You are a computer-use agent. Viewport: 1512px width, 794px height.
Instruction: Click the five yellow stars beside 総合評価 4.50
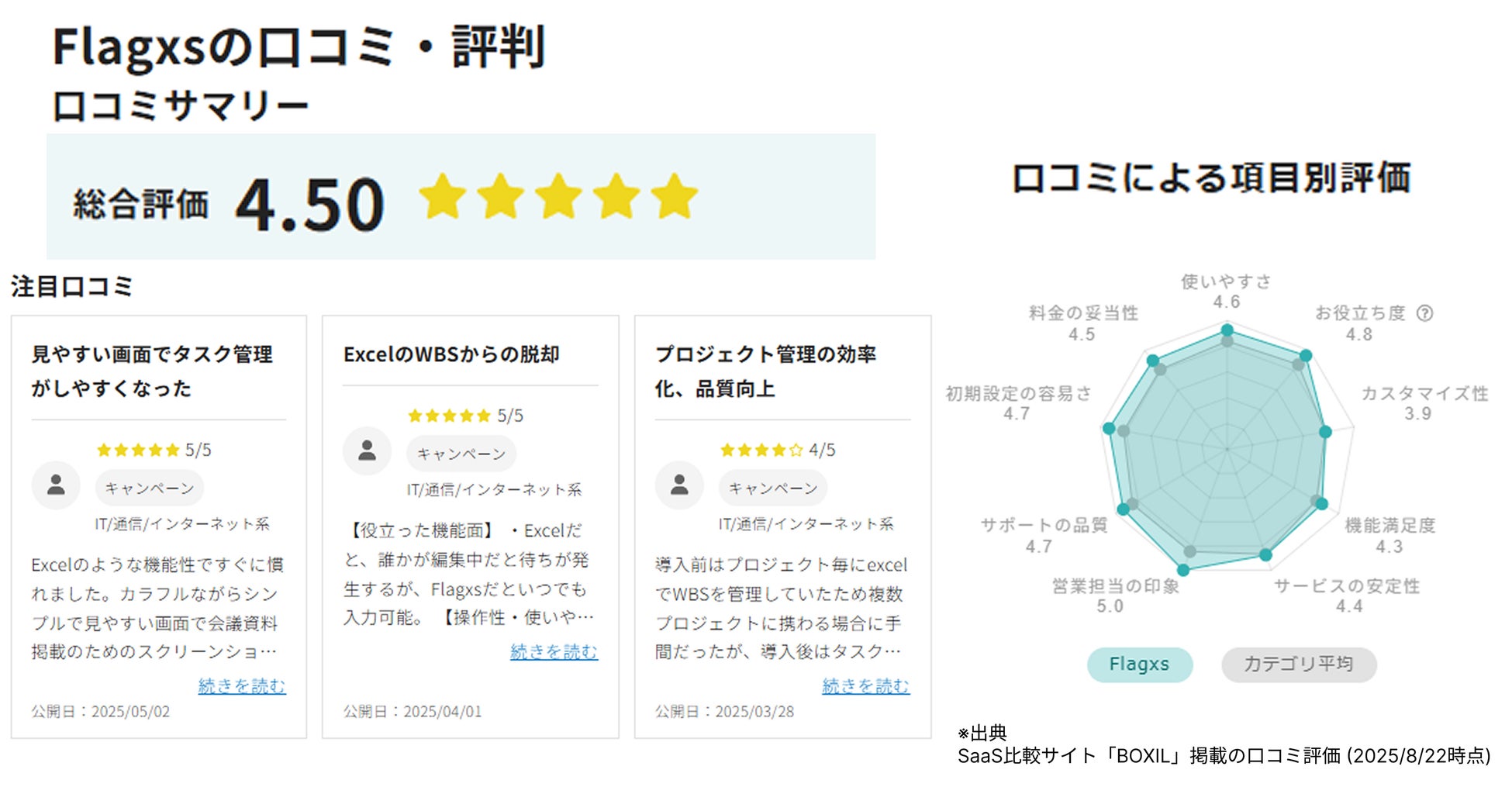click(x=558, y=197)
